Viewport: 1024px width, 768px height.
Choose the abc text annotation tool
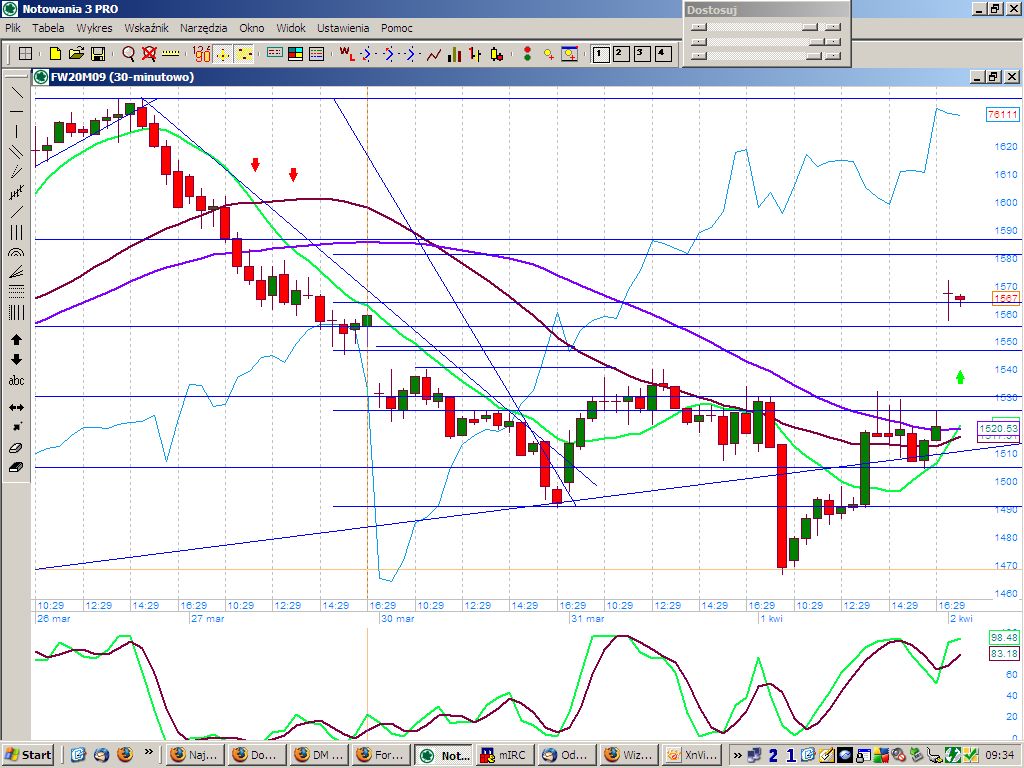16,381
